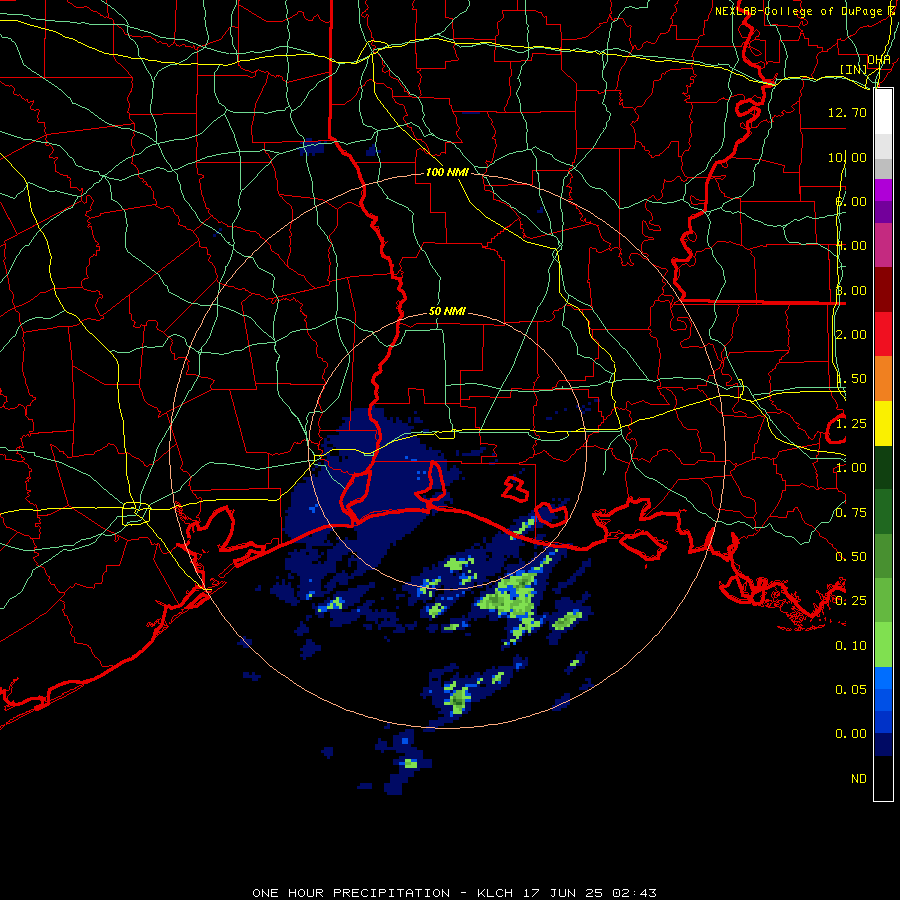Click the 0.05 legend value
Image resolution: width=900 pixels, height=900 pixels.
point(851,689)
